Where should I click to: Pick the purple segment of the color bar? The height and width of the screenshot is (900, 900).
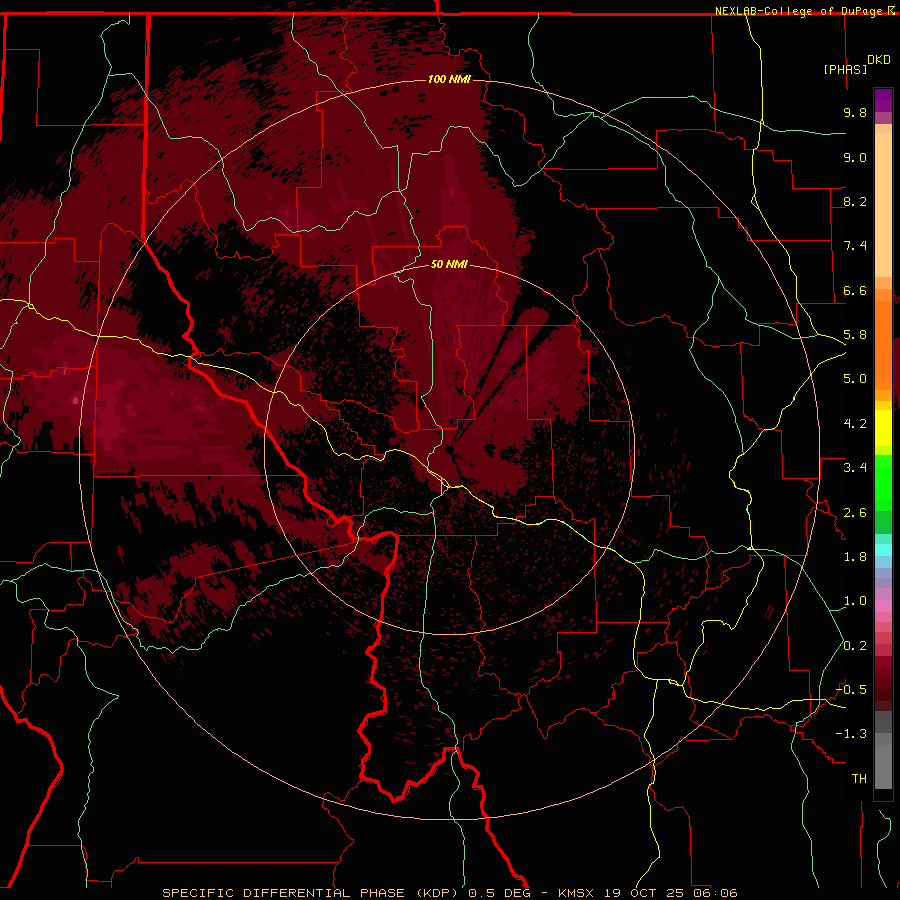point(883,101)
